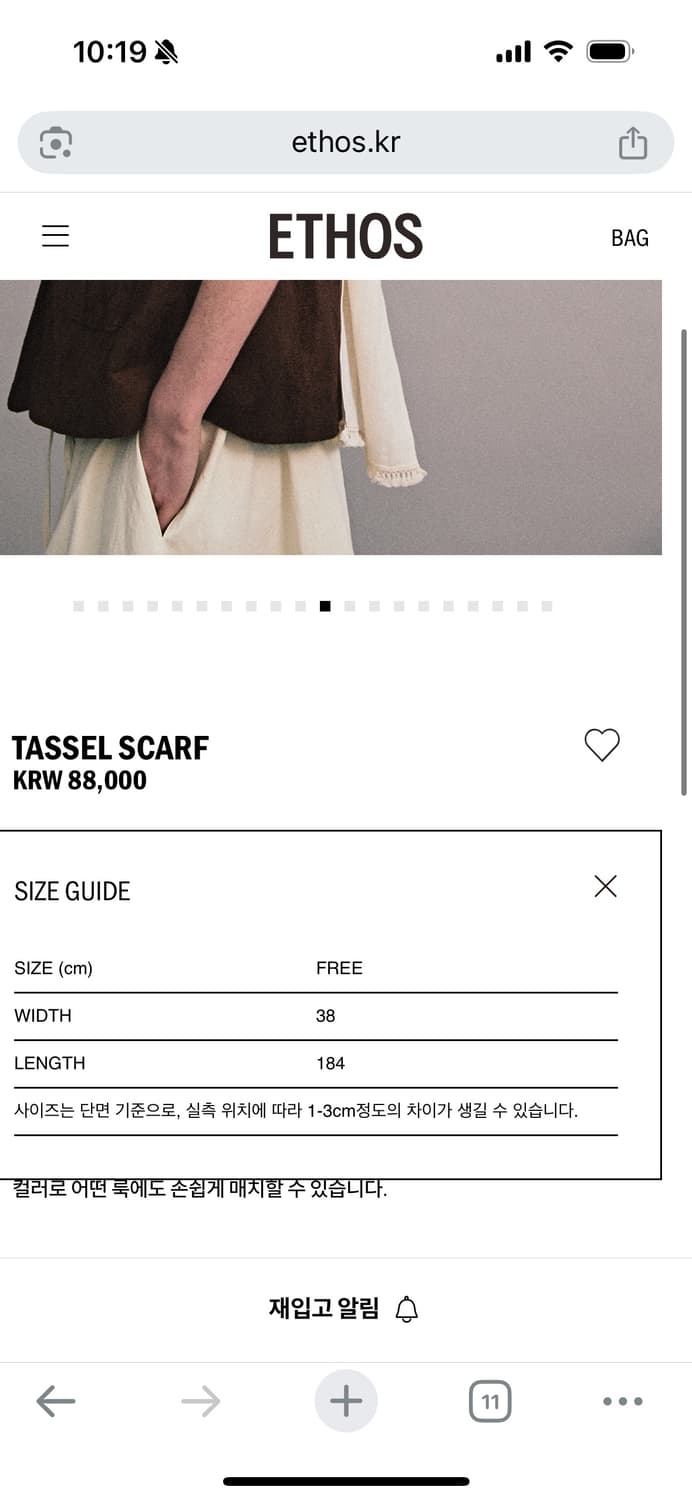Tap the share icon in address bar
692x1500 pixels.
tap(633, 143)
